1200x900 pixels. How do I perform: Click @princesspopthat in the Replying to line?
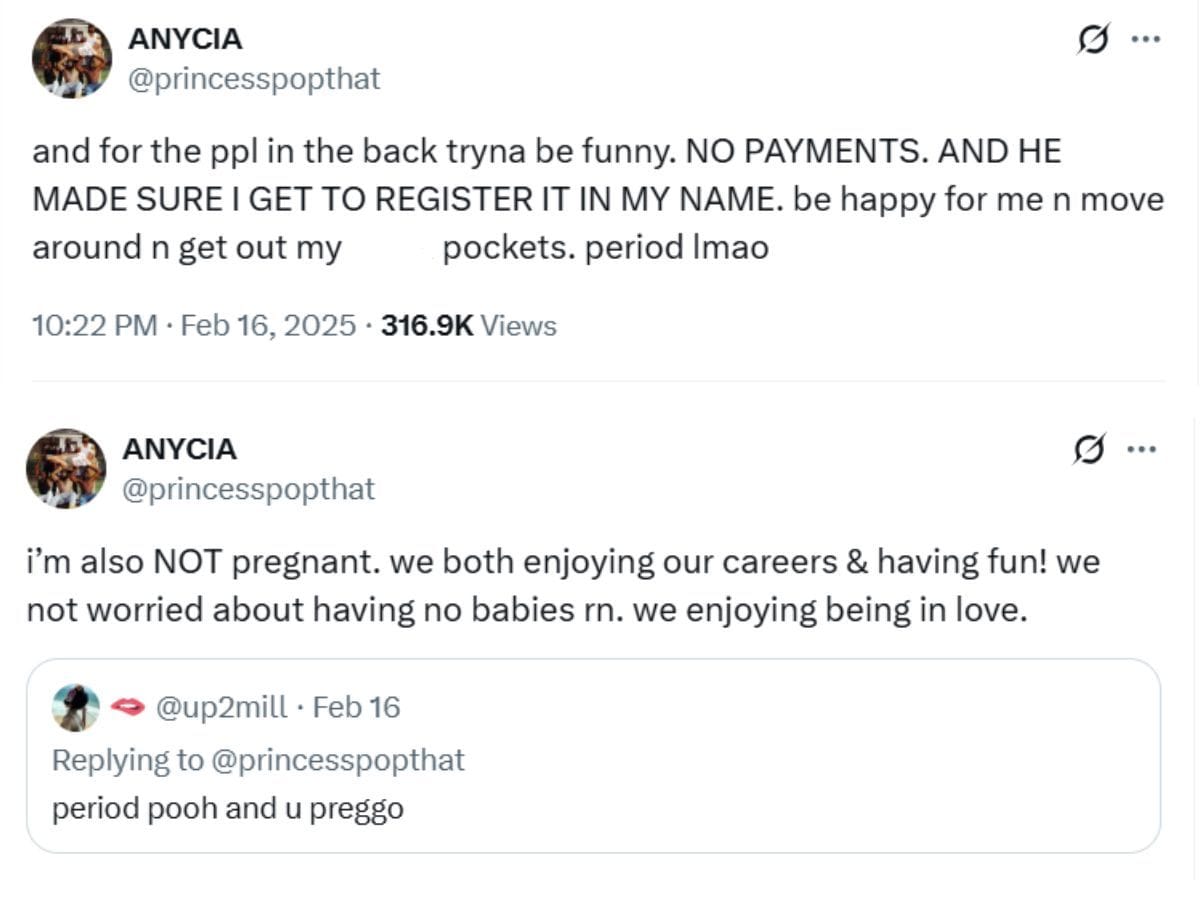tap(337, 760)
